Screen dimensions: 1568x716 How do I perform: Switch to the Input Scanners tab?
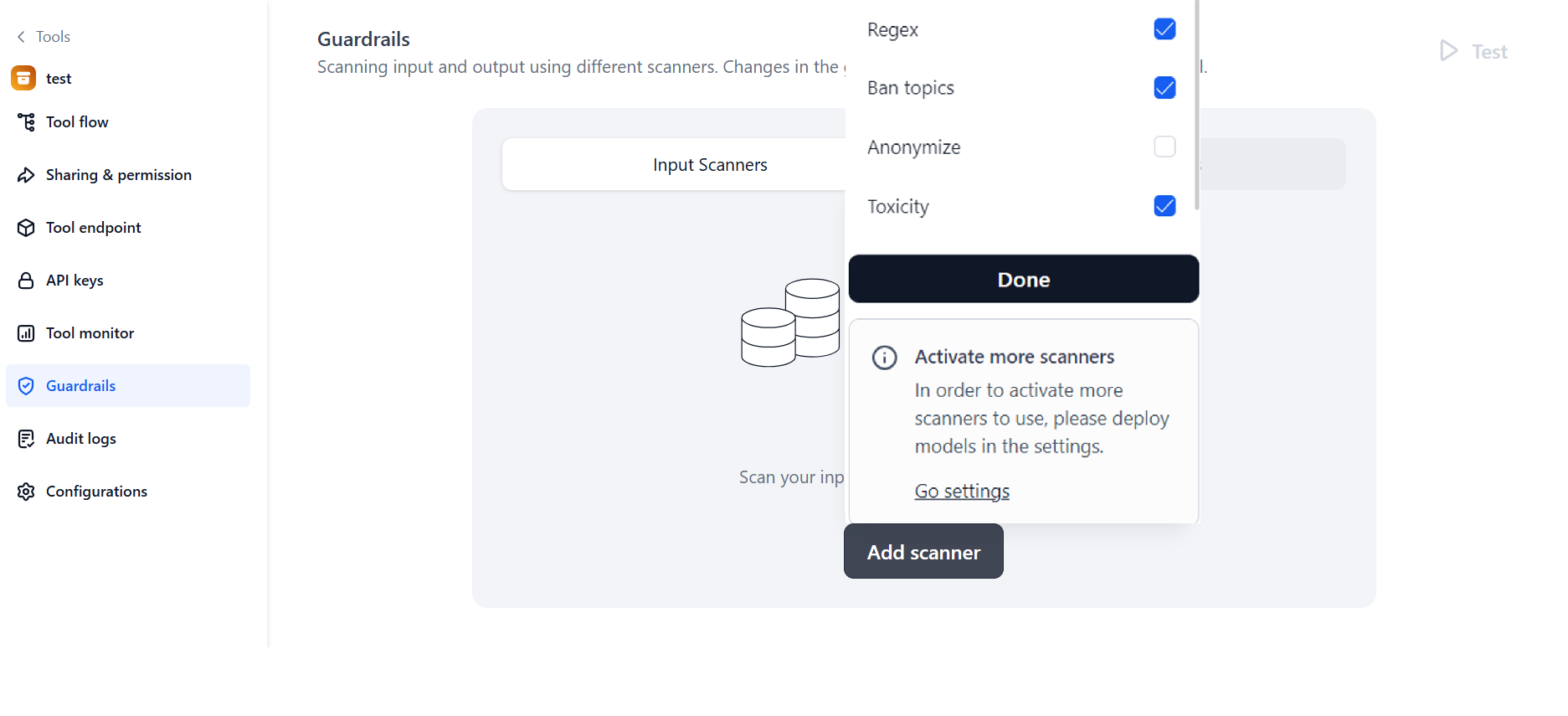click(x=710, y=165)
